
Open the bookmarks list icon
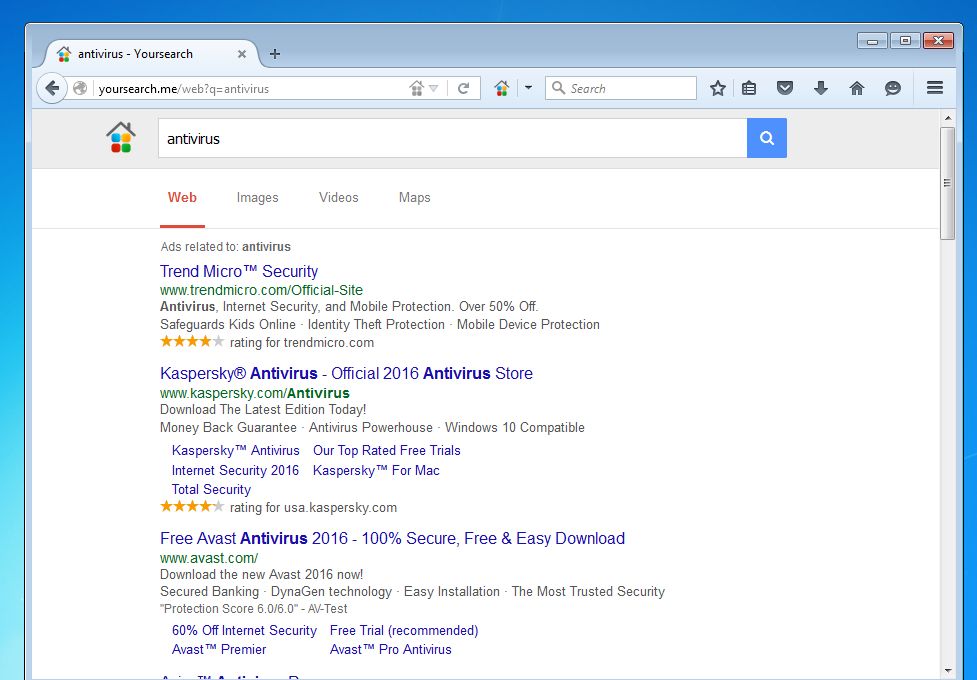point(749,88)
